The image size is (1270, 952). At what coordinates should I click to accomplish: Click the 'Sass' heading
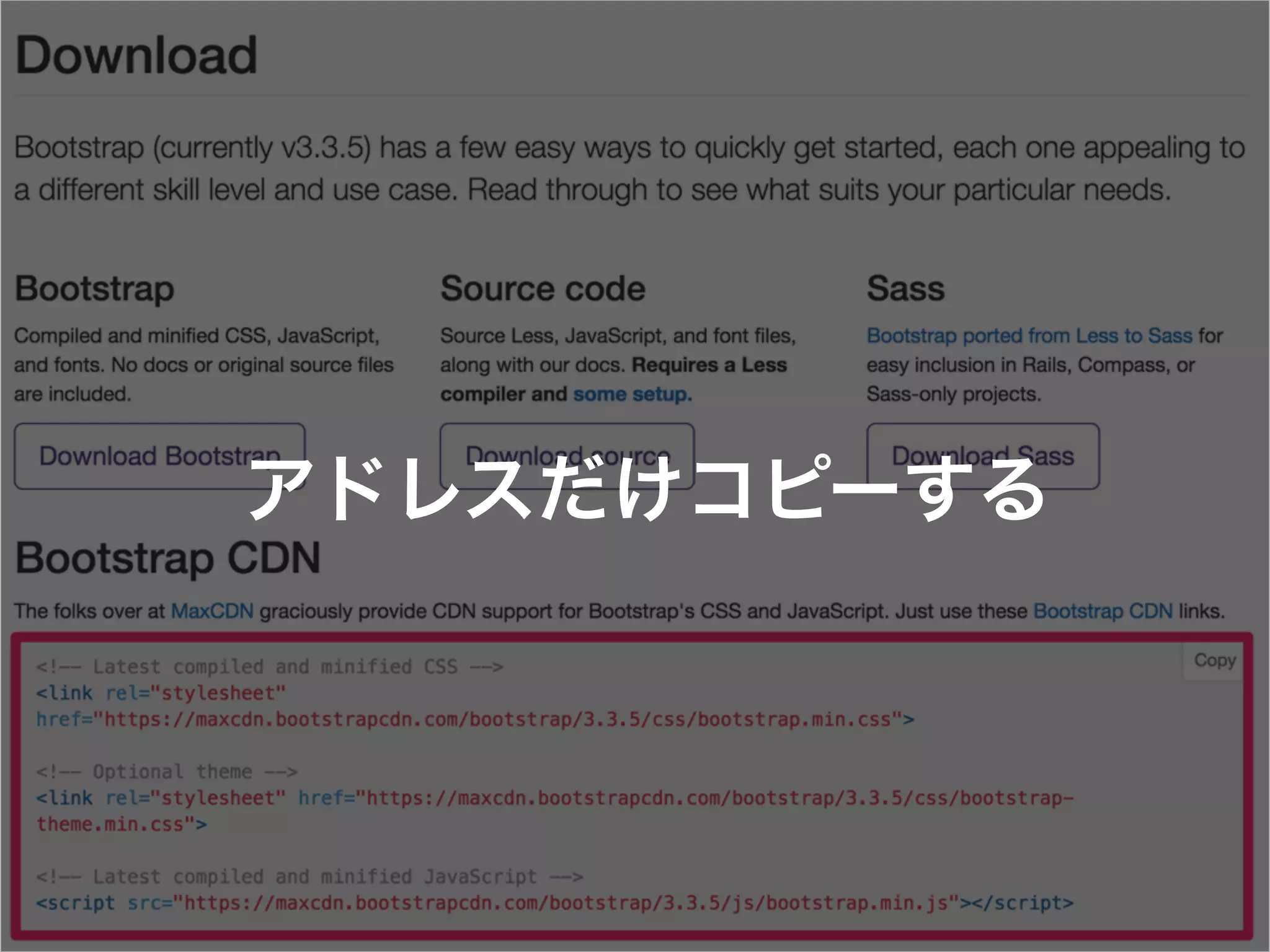tap(905, 289)
